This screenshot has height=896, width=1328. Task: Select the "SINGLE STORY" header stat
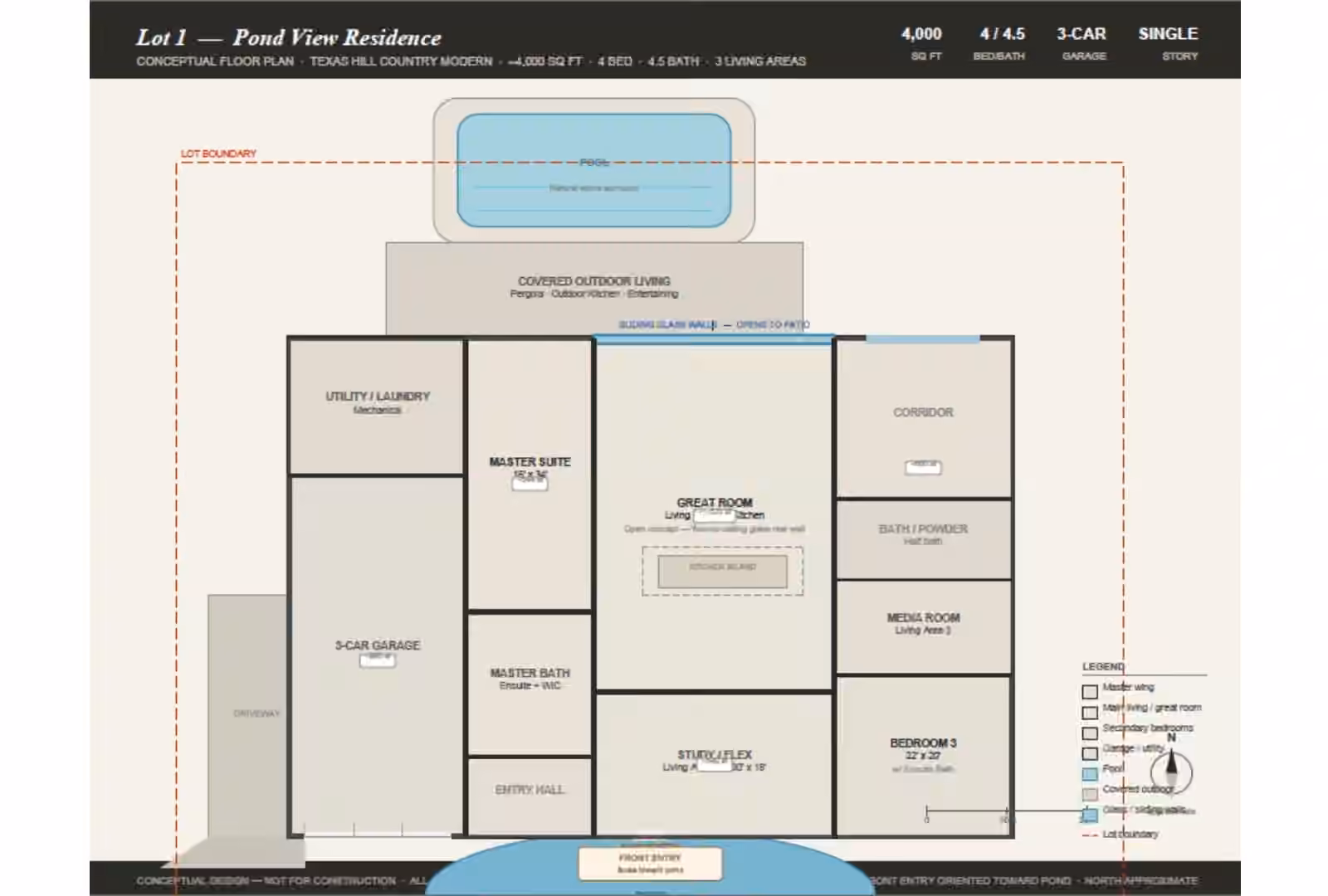pyautogui.click(x=1168, y=43)
